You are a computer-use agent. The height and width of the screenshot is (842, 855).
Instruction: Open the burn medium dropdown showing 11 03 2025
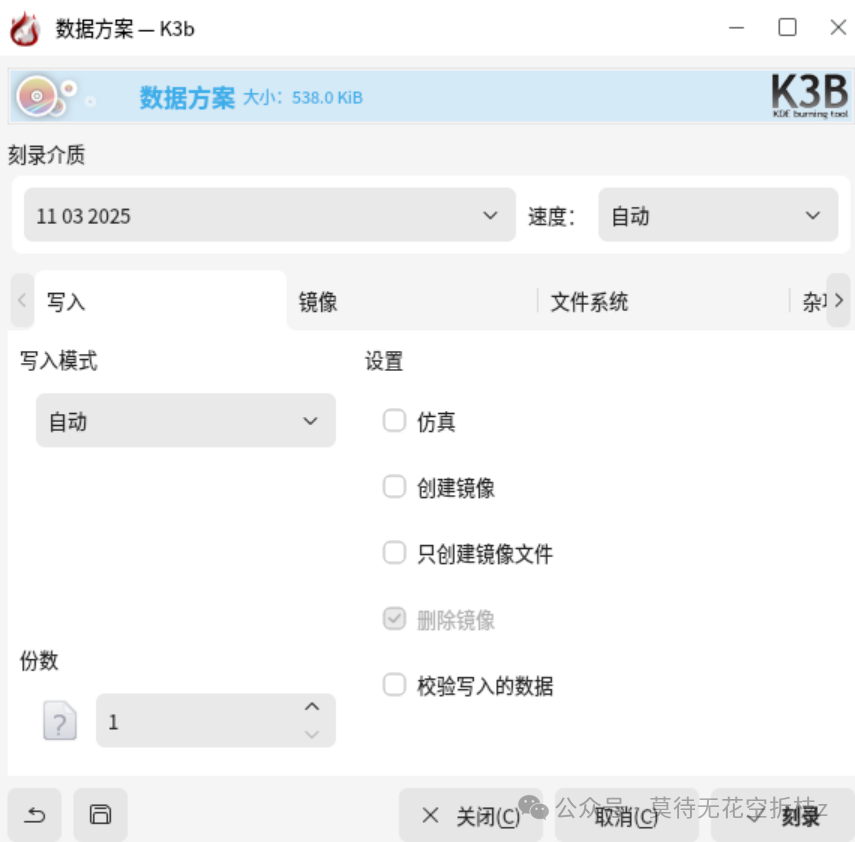click(x=270, y=215)
